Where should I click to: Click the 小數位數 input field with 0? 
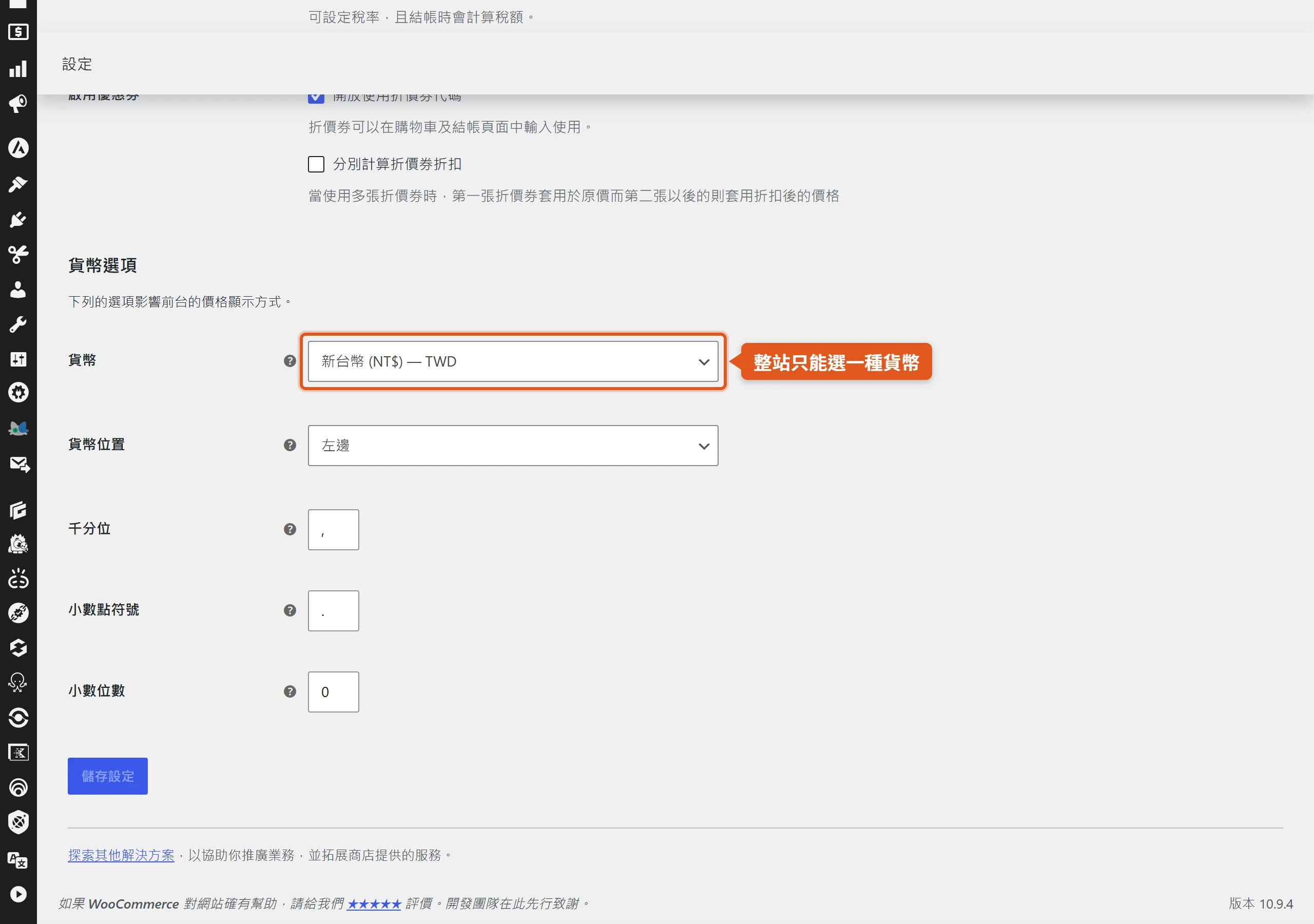point(333,692)
